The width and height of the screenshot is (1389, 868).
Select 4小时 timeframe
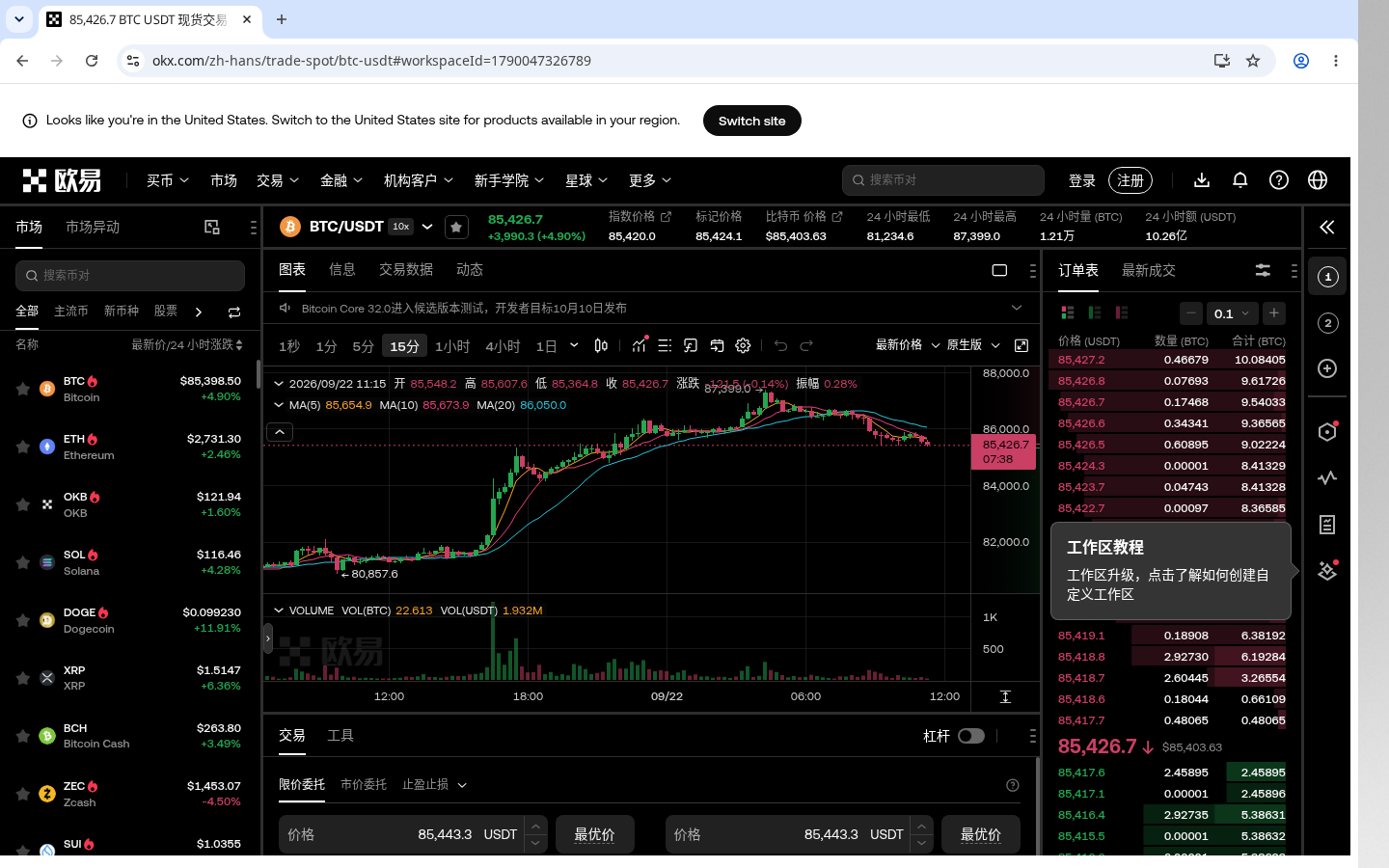pyautogui.click(x=503, y=346)
